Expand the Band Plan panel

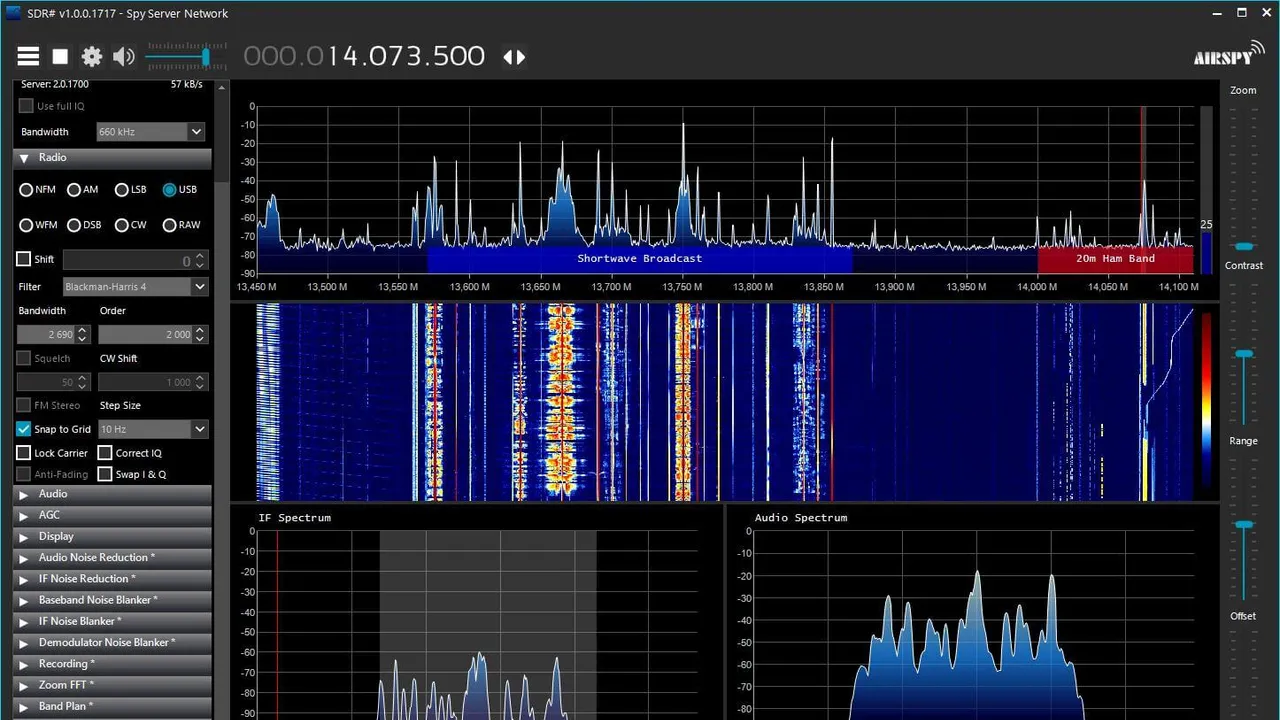click(x=112, y=707)
